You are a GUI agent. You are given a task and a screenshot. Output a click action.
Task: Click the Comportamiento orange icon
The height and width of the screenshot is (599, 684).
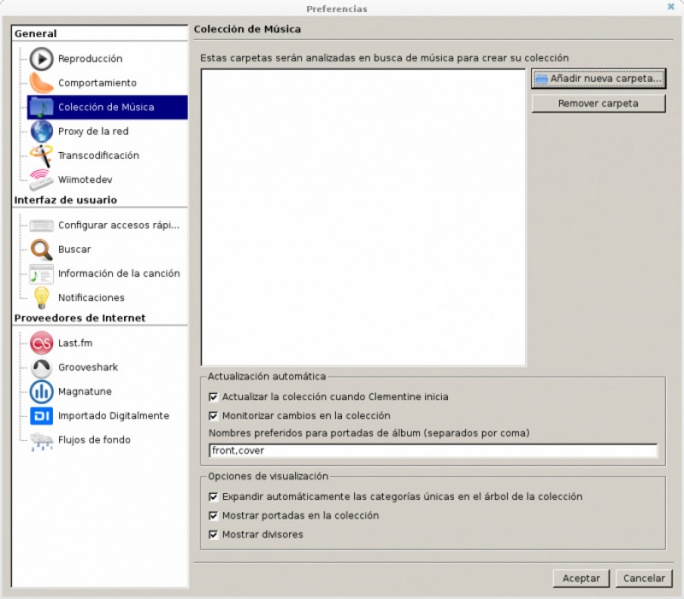pyautogui.click(x=41, y=83)
